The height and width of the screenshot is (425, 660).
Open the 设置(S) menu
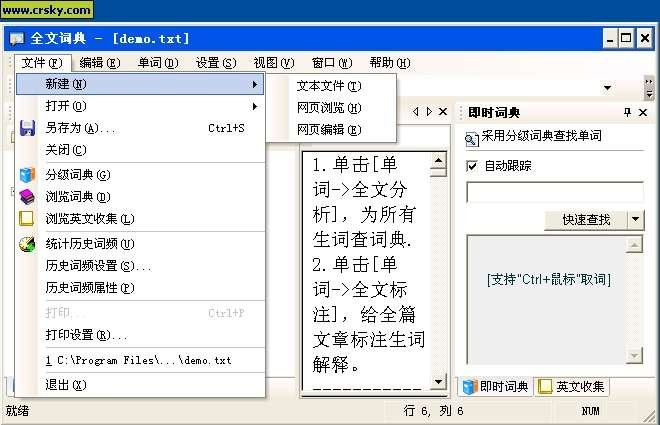[216, 63]
